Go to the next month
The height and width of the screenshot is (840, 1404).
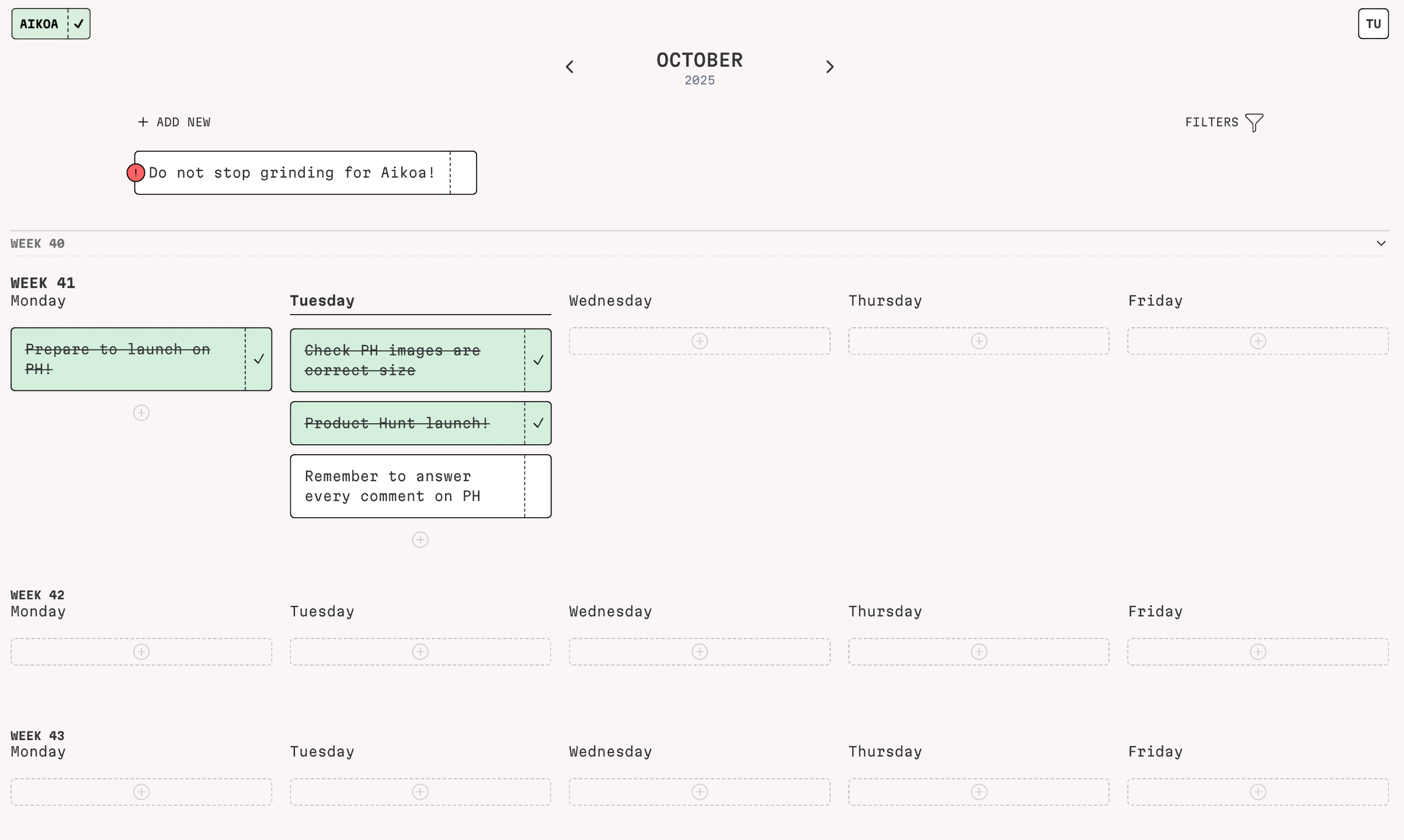tap(830, 67)
